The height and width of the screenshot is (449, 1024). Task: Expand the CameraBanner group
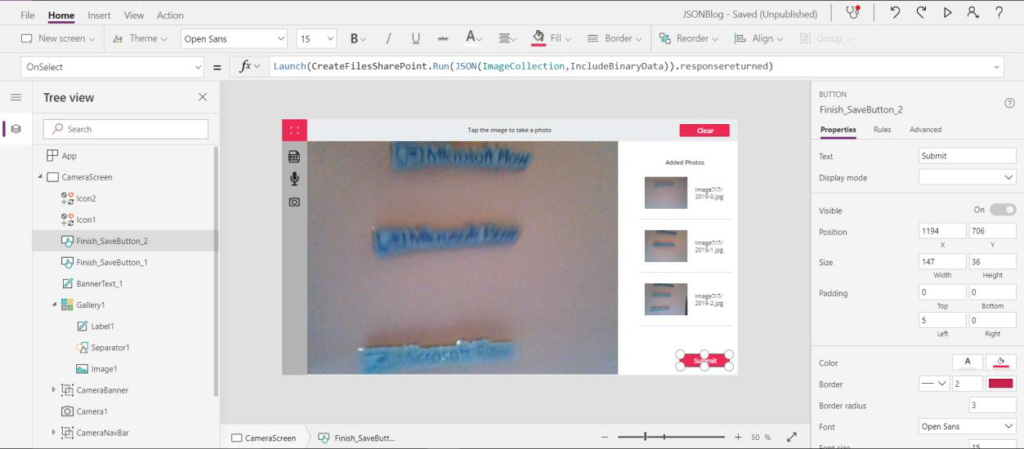(54, 390)
